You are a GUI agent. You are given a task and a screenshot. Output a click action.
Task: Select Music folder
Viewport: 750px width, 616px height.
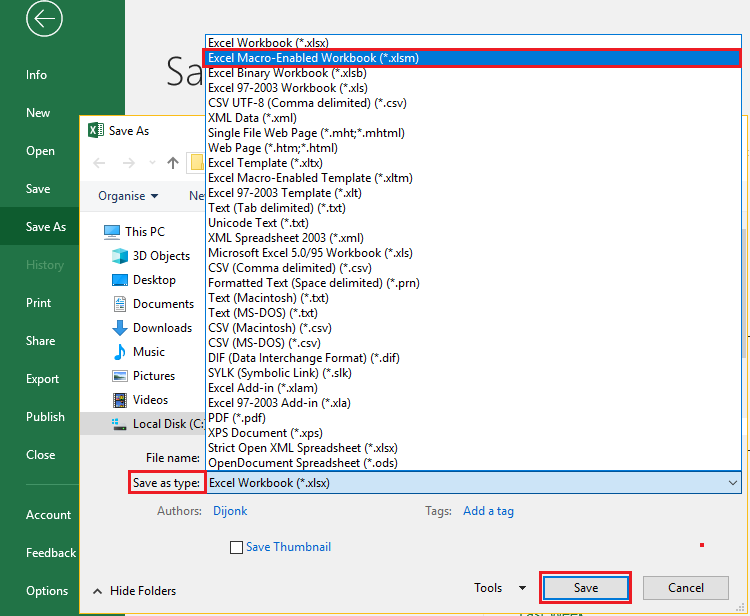point(139,352)
